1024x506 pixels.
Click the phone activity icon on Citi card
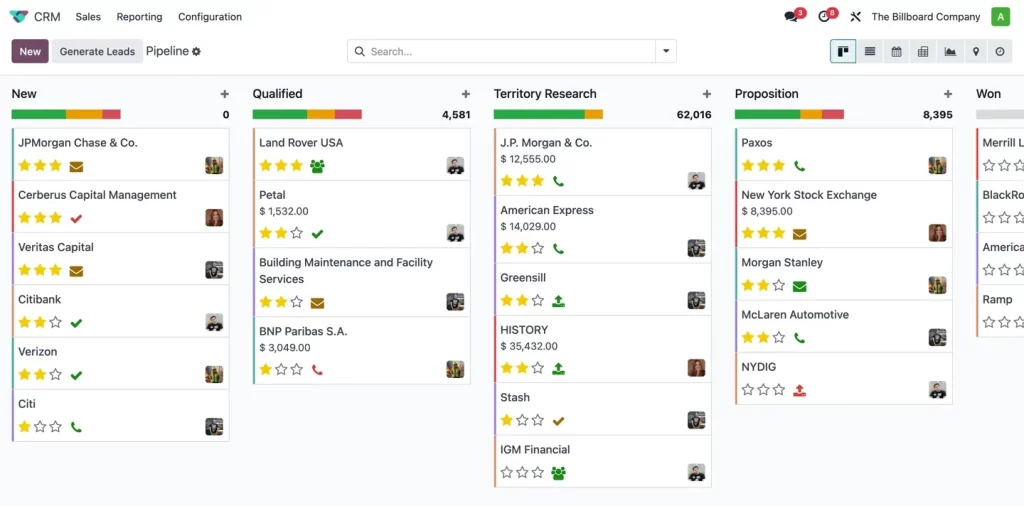[x=76, y=427]
